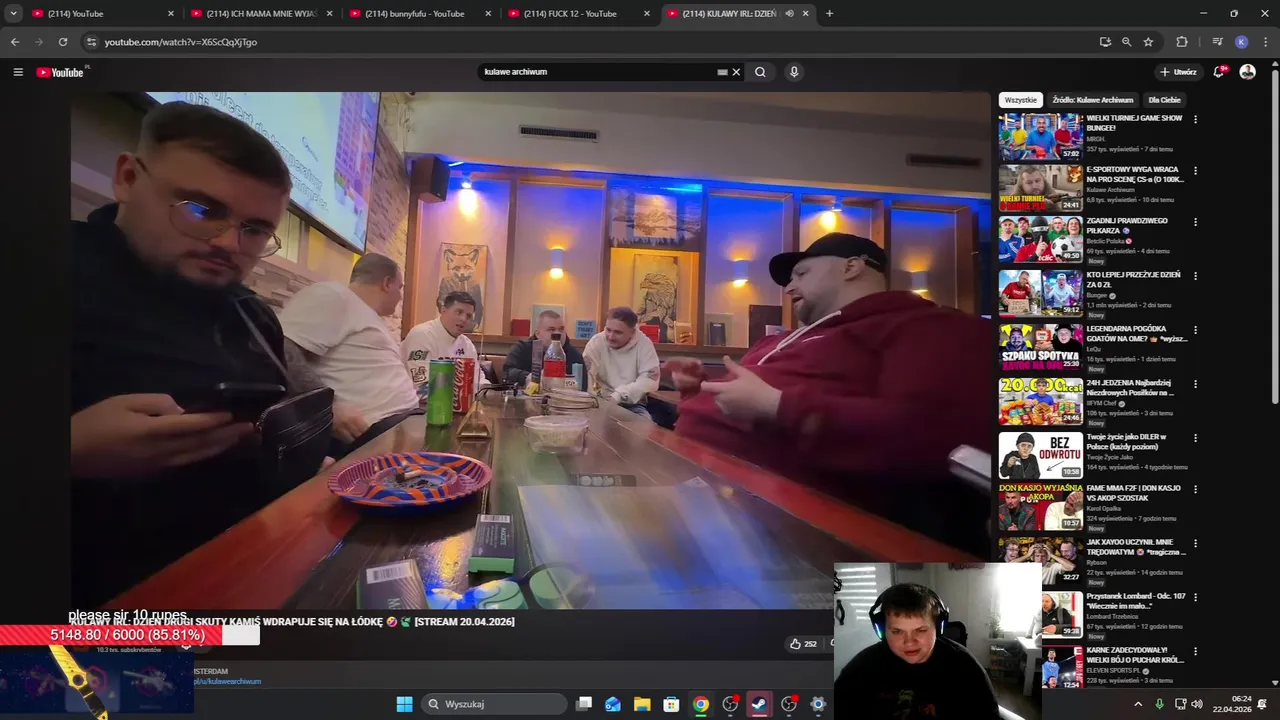Open the WIELKI TURNIEJ GAME SHOW thumbnail
The image size is (1280, 720).
coord(1040,136)
